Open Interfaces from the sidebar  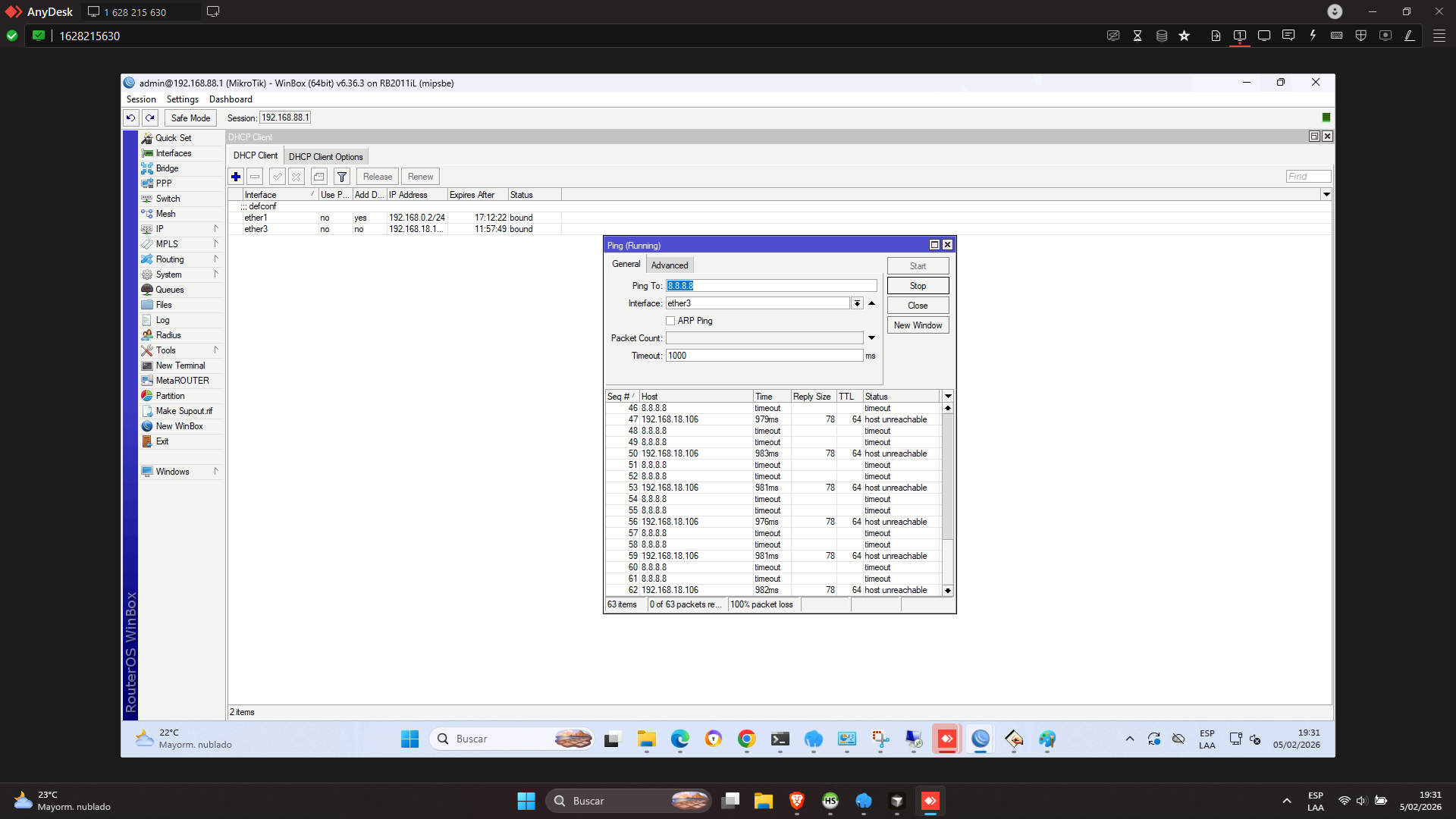pos(174,153)
